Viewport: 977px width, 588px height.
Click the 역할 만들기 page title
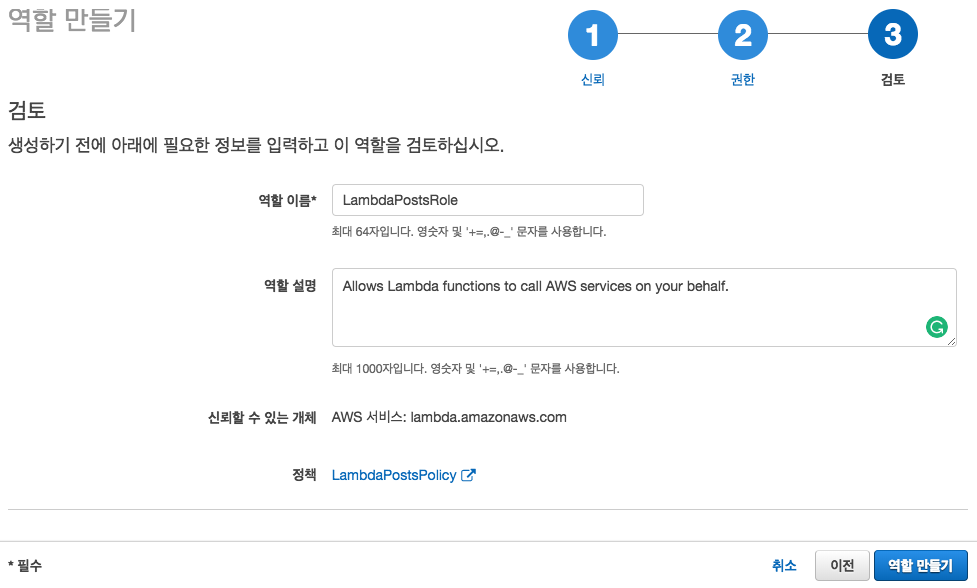click(72, 20)
